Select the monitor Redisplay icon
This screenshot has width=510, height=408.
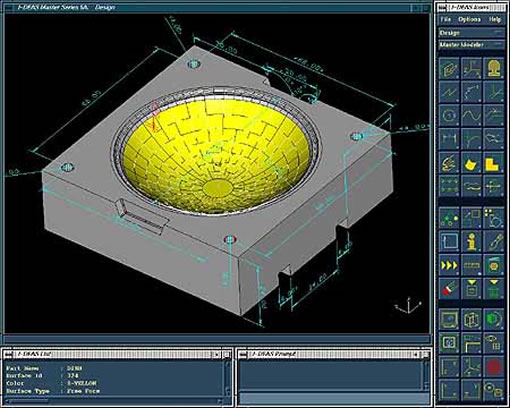tap(449, 319)
